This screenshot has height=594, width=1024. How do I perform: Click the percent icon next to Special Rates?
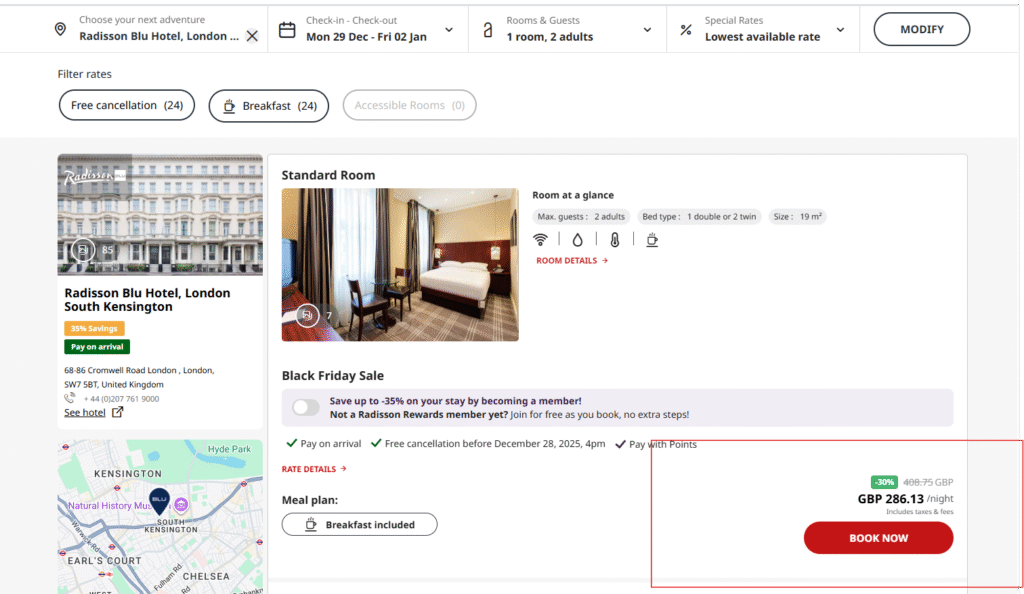(686, 28)
